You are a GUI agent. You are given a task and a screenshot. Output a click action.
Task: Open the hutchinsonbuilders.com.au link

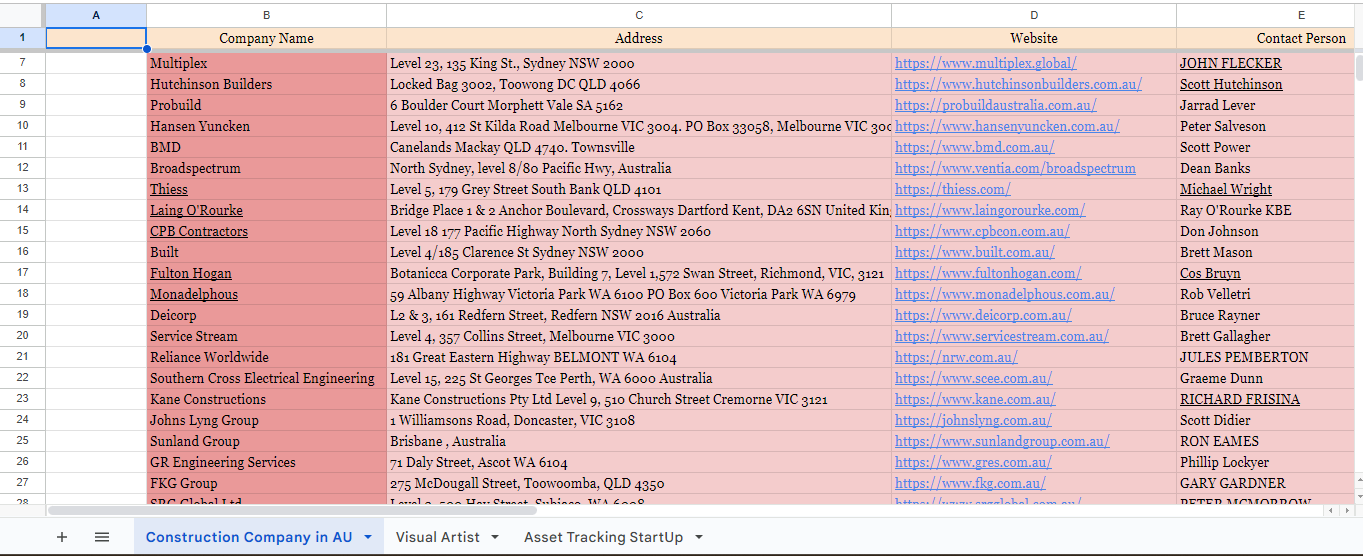point(1018,84)
